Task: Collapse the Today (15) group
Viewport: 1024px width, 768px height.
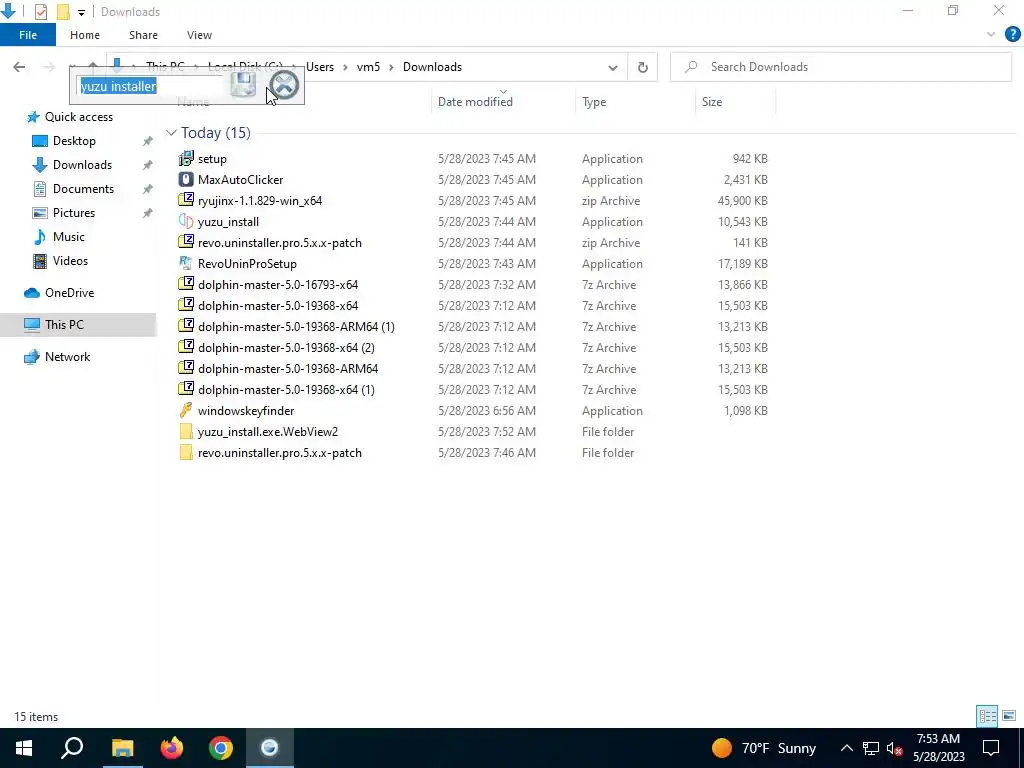Action: pos(171,133)
